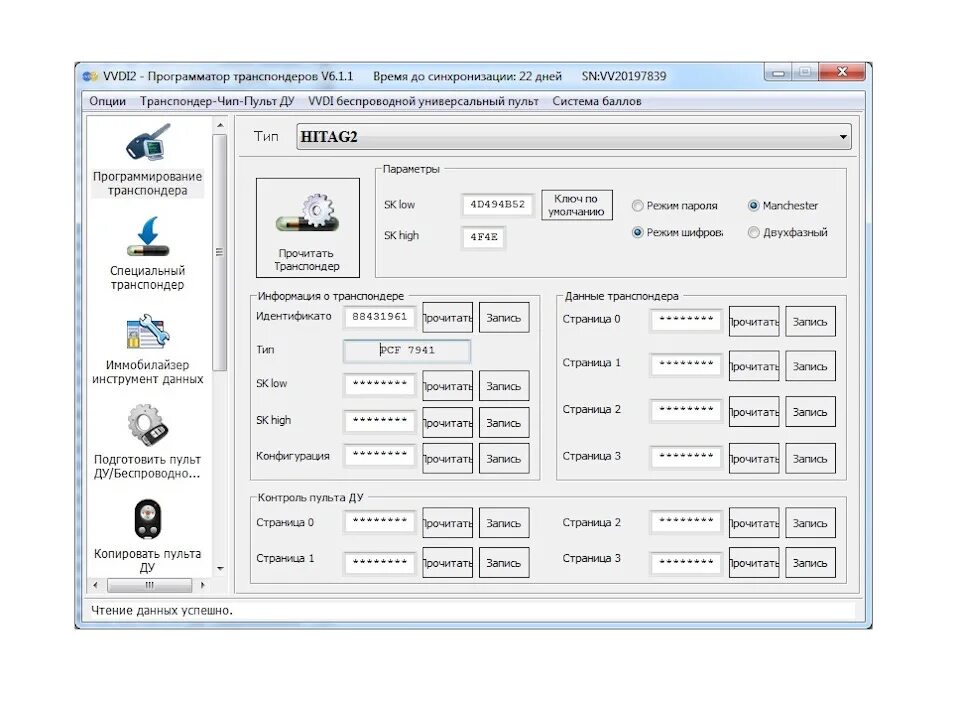Read Страница 0 in Данные транспондера

tap(754, 321)
